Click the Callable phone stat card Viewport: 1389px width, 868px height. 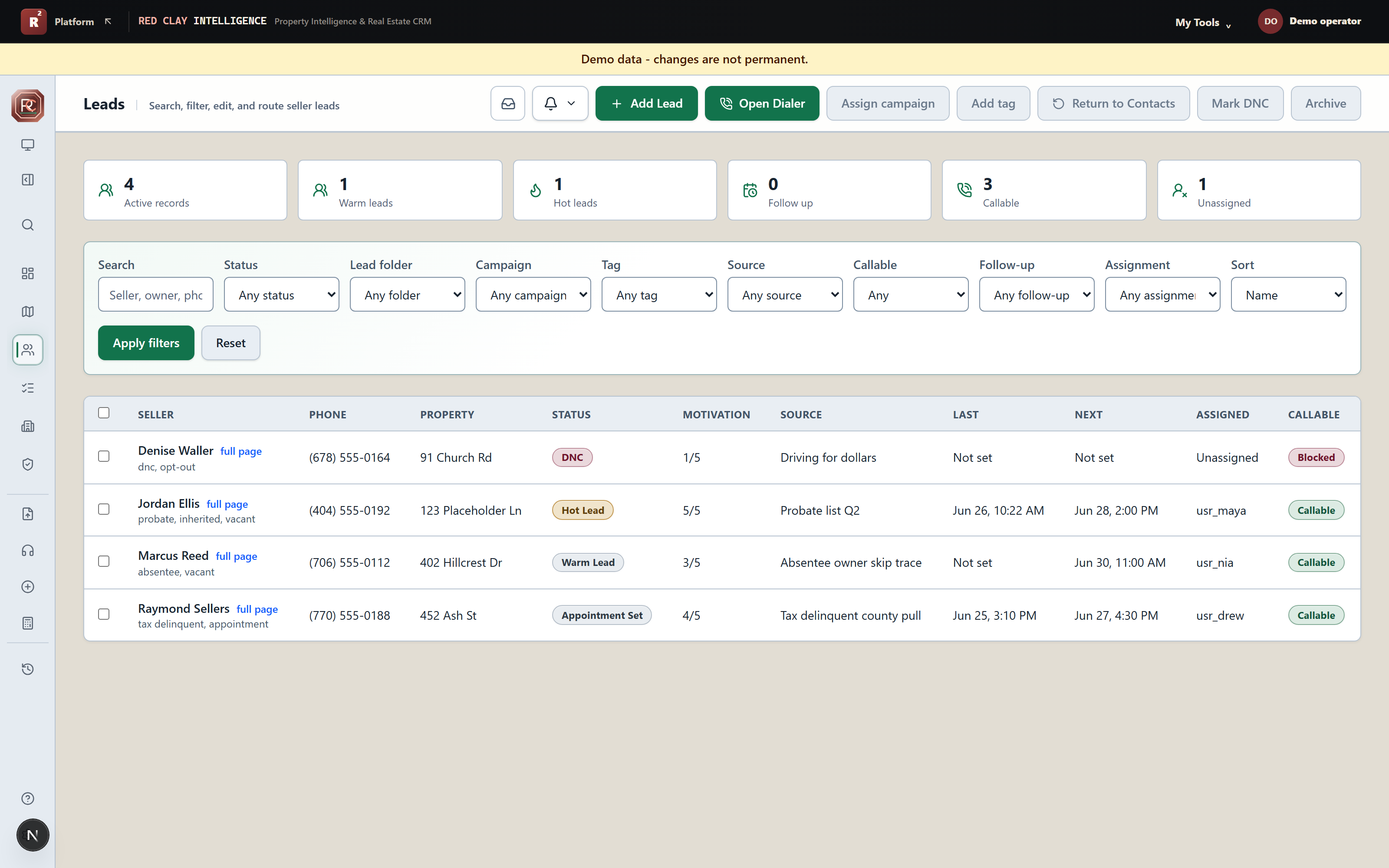[1044, 190]
